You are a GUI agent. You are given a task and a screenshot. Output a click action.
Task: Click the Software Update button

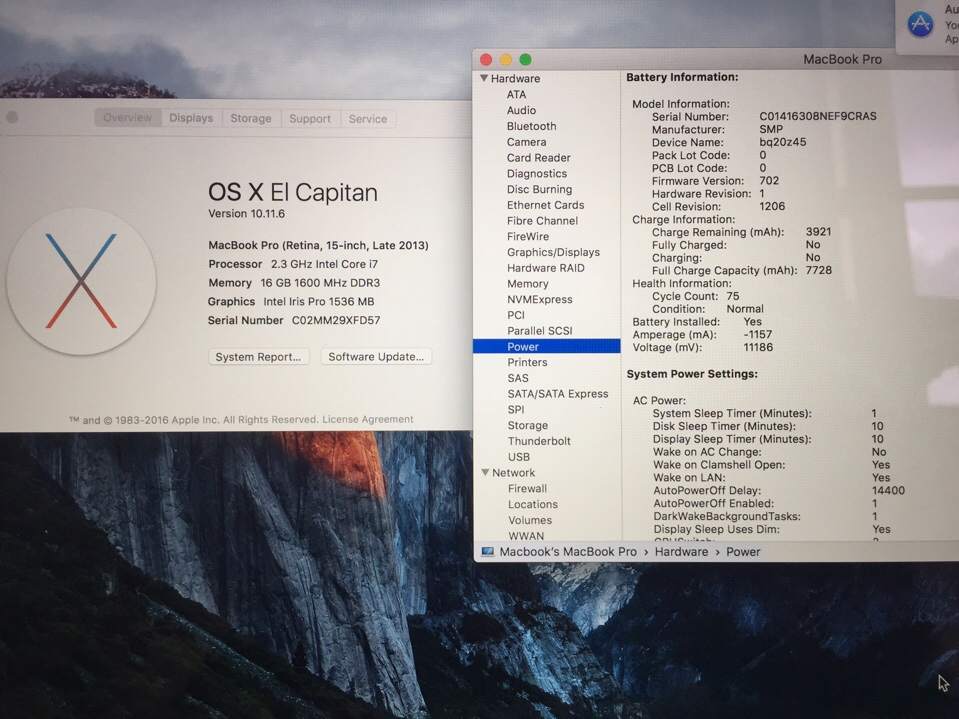tap(376, 357)
